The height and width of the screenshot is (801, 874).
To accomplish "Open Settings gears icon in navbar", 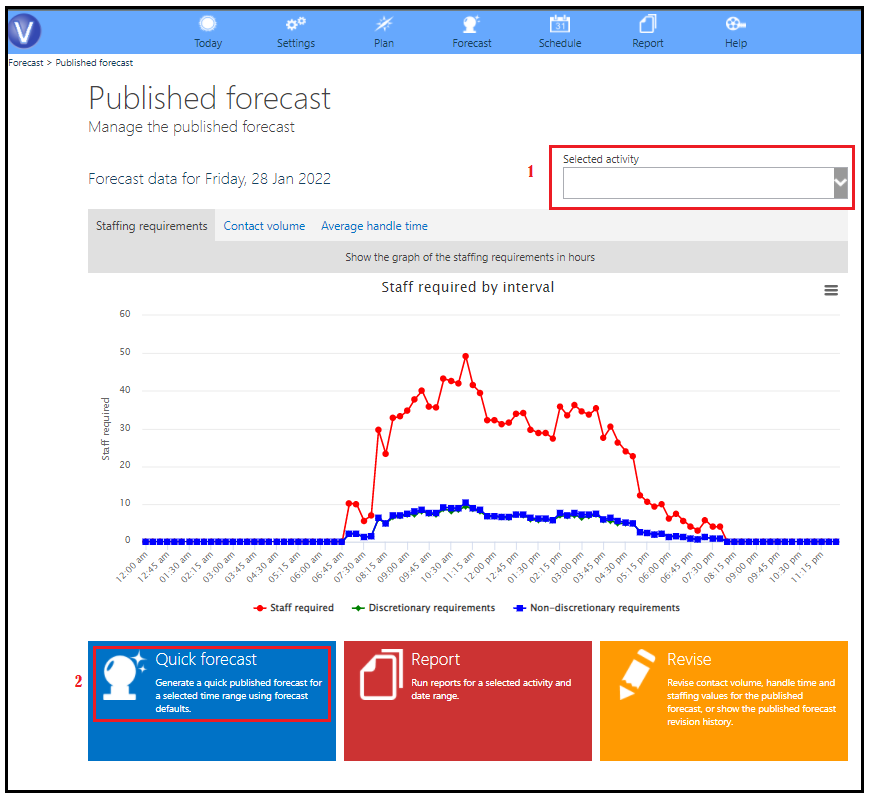I will click(x=295, y=24).
